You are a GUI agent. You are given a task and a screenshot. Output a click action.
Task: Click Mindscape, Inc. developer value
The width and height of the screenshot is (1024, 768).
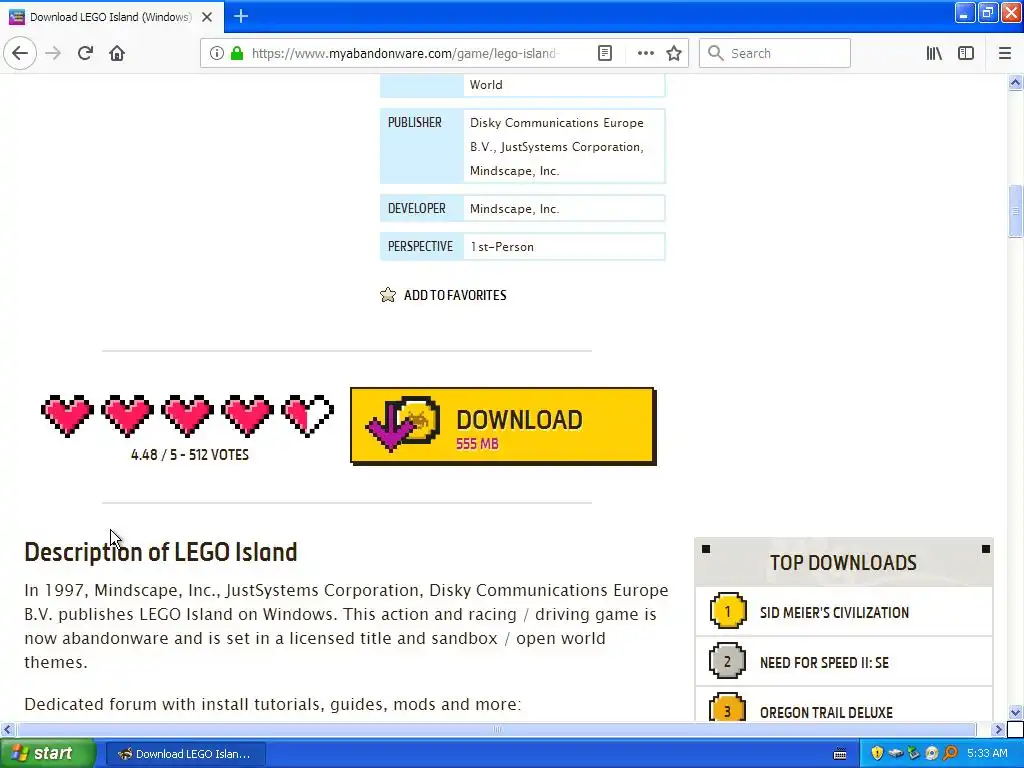coord(515,209)
